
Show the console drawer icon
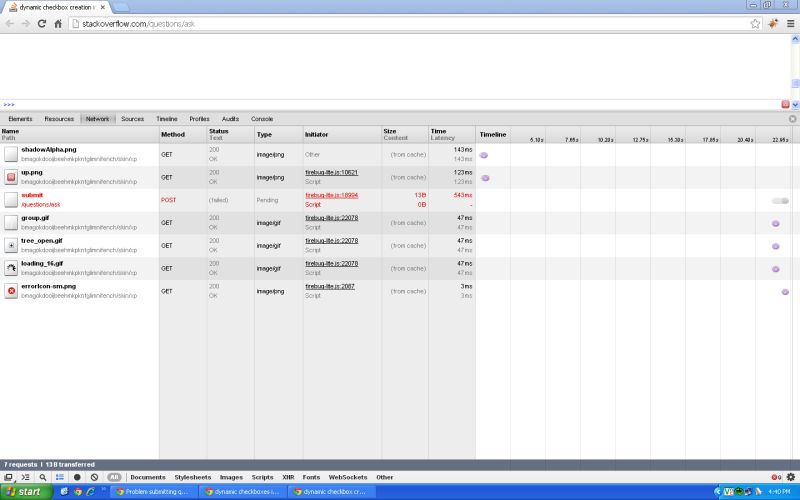25,477
